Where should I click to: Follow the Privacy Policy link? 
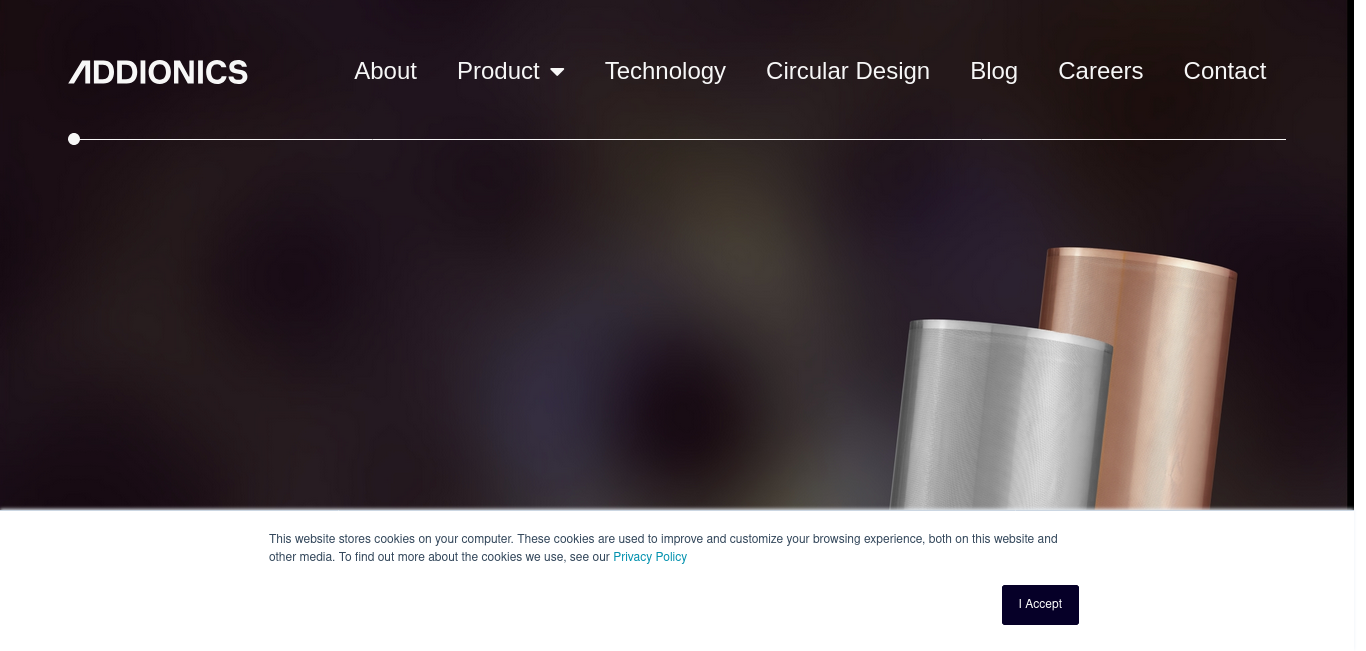650,557
